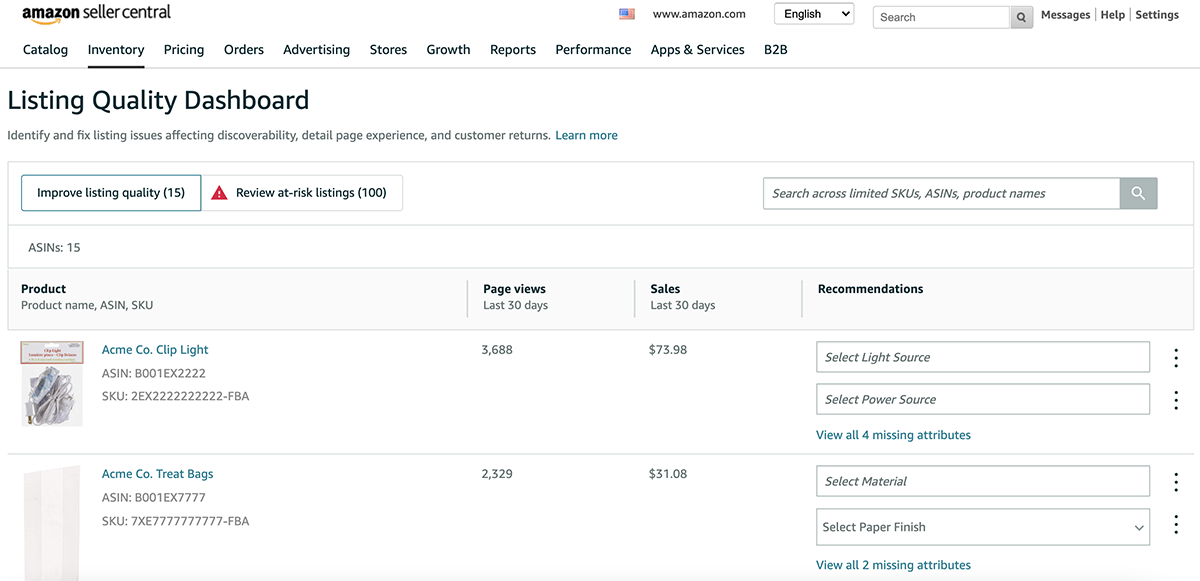1200x581 pixels.
Task: Click the Acme Co. Clip Light thumbnail
Action: [52, 383]
